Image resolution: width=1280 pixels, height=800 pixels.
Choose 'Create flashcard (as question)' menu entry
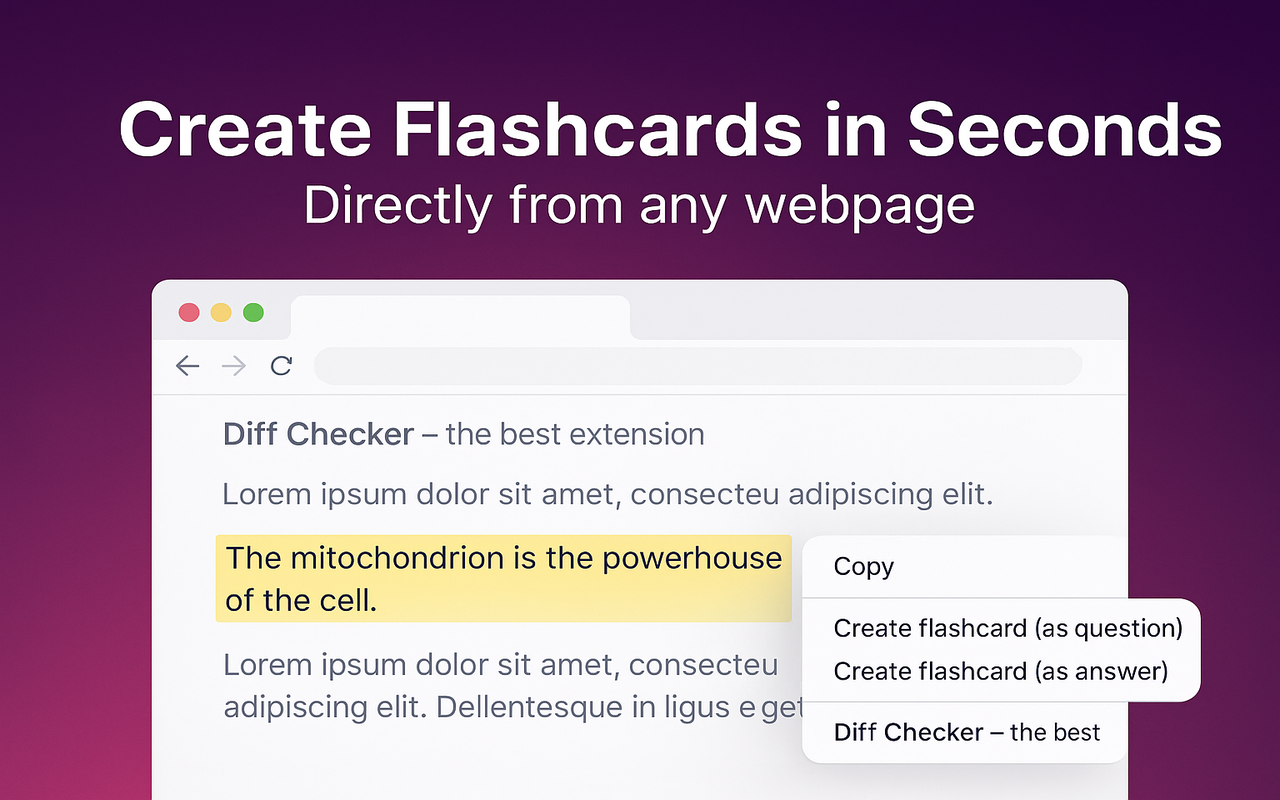(x=1007, y=628)
